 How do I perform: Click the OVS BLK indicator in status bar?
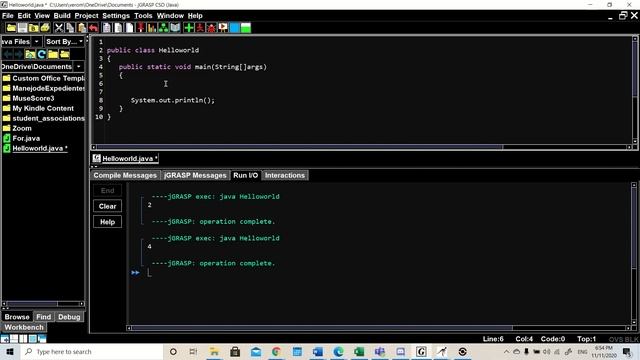coord(623,339)
